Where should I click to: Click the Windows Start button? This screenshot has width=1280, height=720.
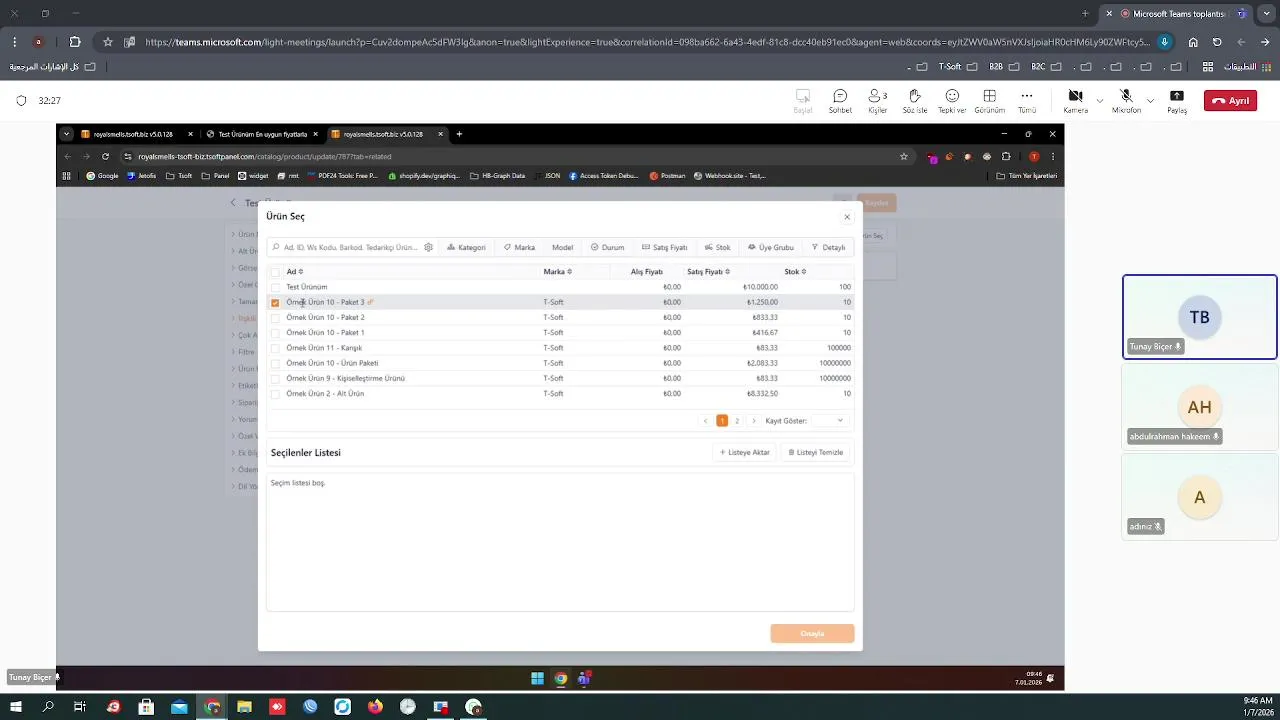(16, 707)
